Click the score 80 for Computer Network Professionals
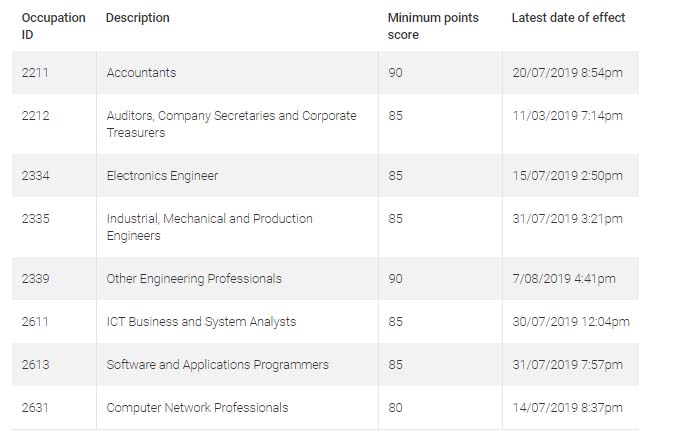 tap(395, 407)
